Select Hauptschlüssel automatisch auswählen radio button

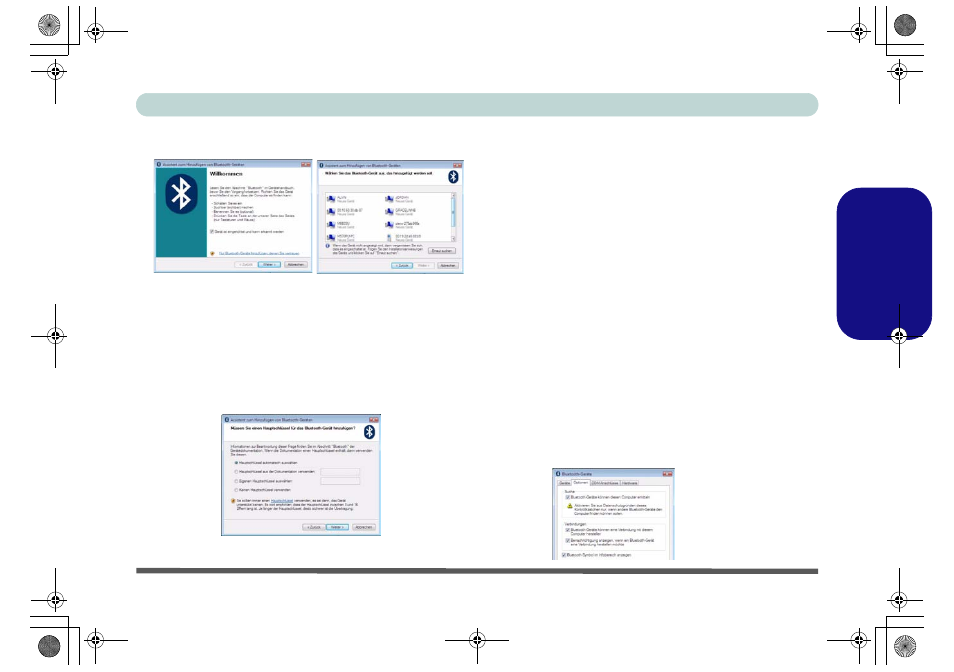(x=236, y=463)
